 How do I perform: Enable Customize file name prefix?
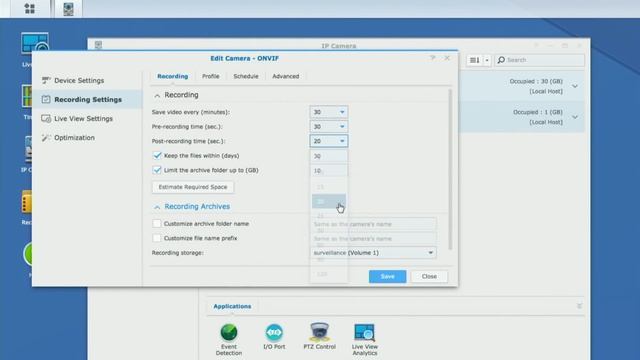point(157,238)
